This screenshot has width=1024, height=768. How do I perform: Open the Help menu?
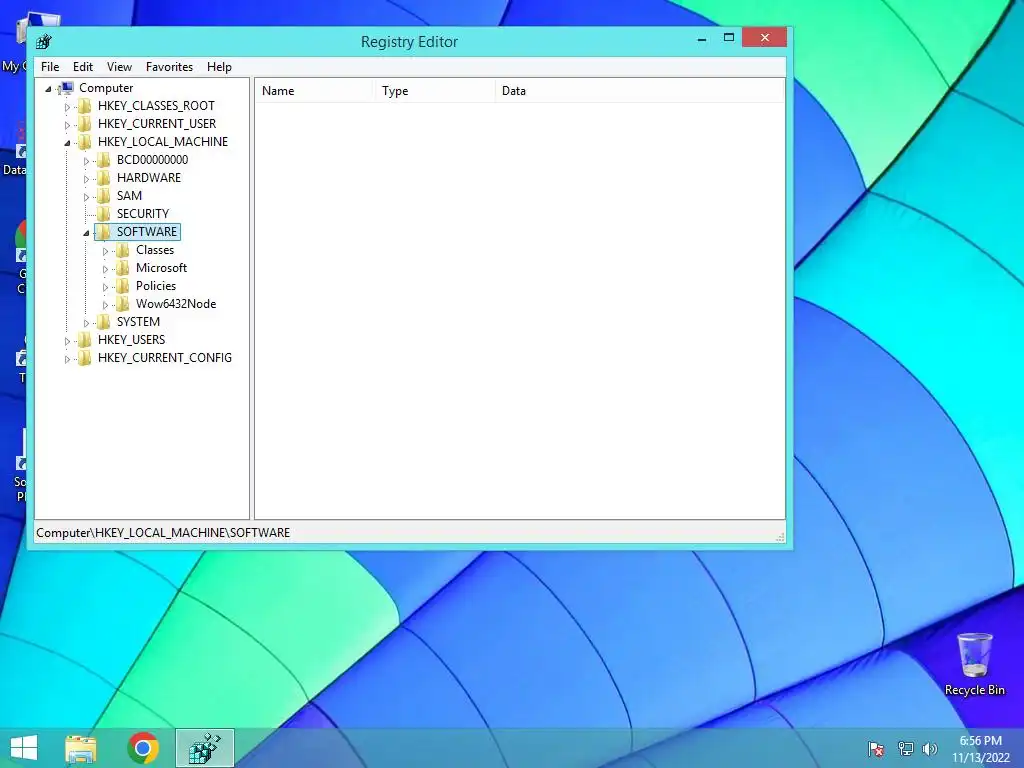point(219,67)
